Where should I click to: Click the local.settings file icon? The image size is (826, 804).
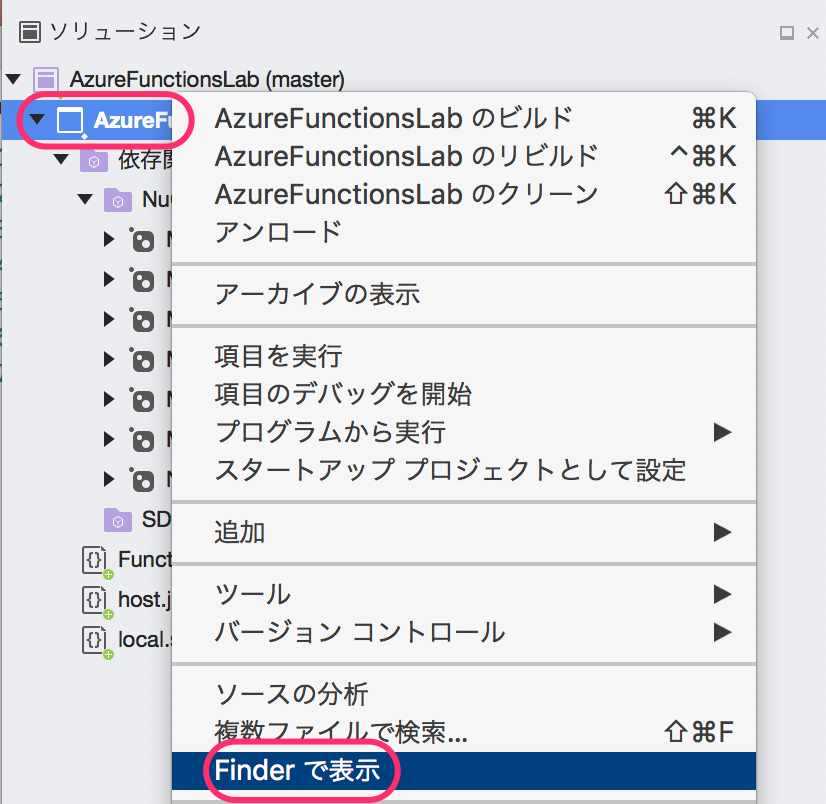click(x=94, y=640)
